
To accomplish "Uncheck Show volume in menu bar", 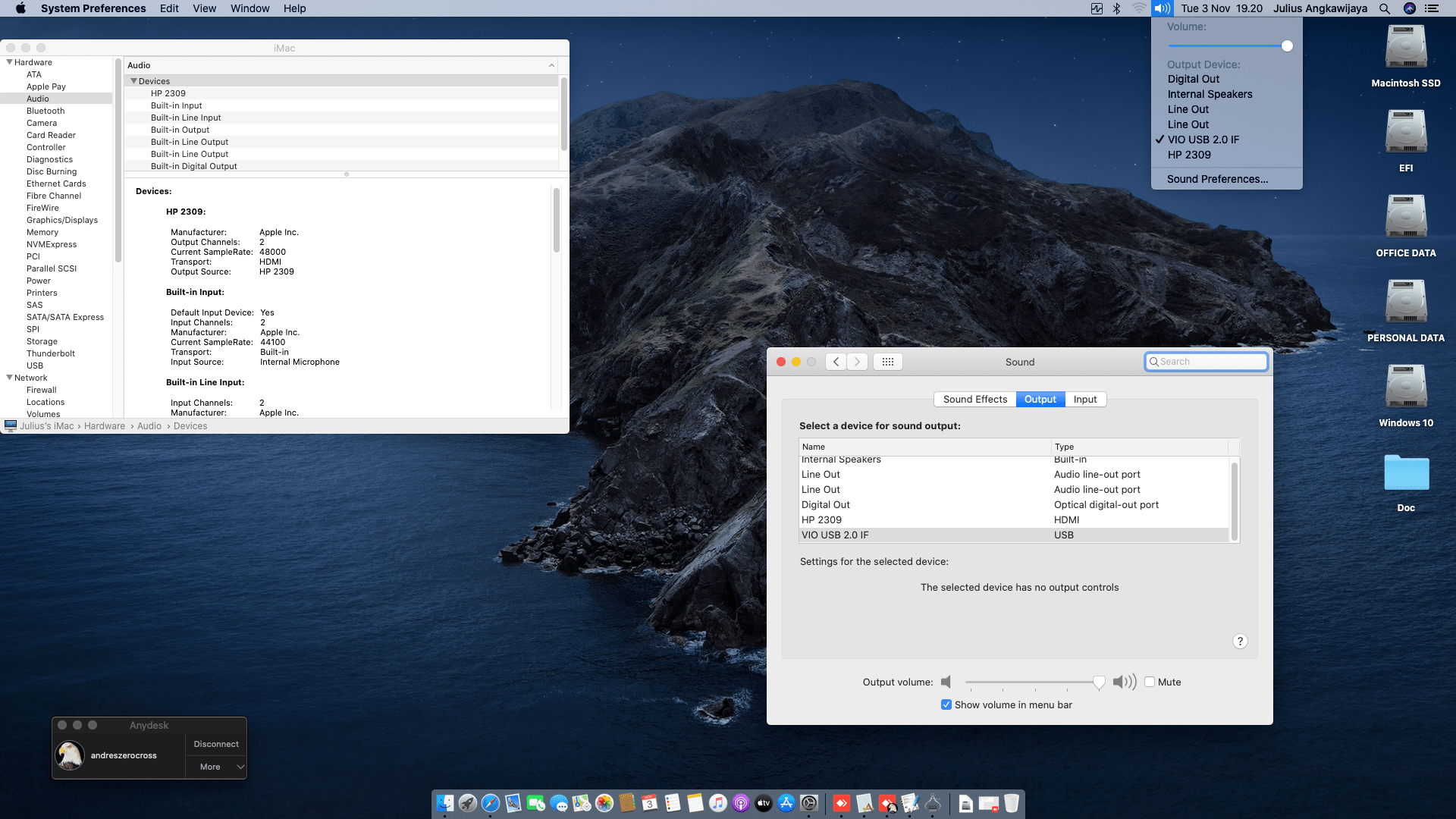I will click(x=946, y=704).
